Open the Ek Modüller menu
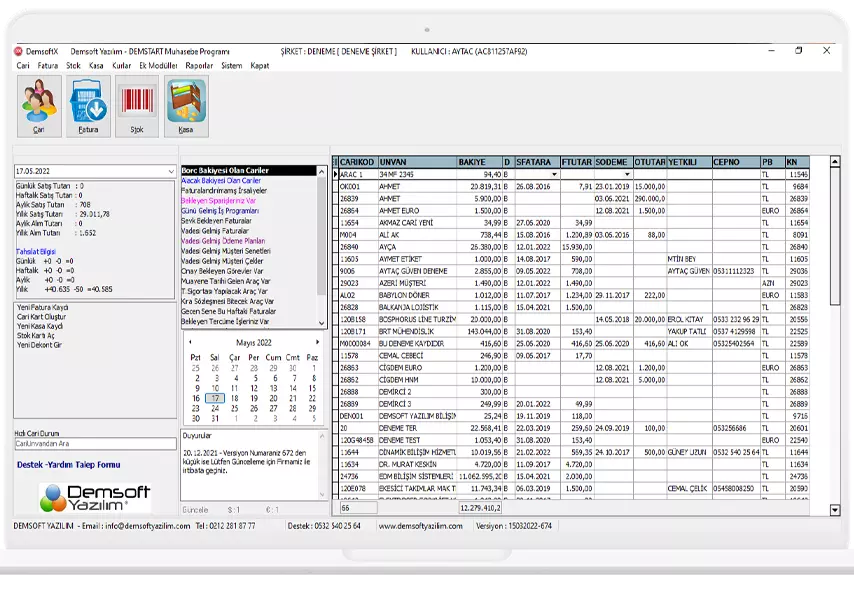This screenshot has width=854, height=591. (x=158, y=65)
